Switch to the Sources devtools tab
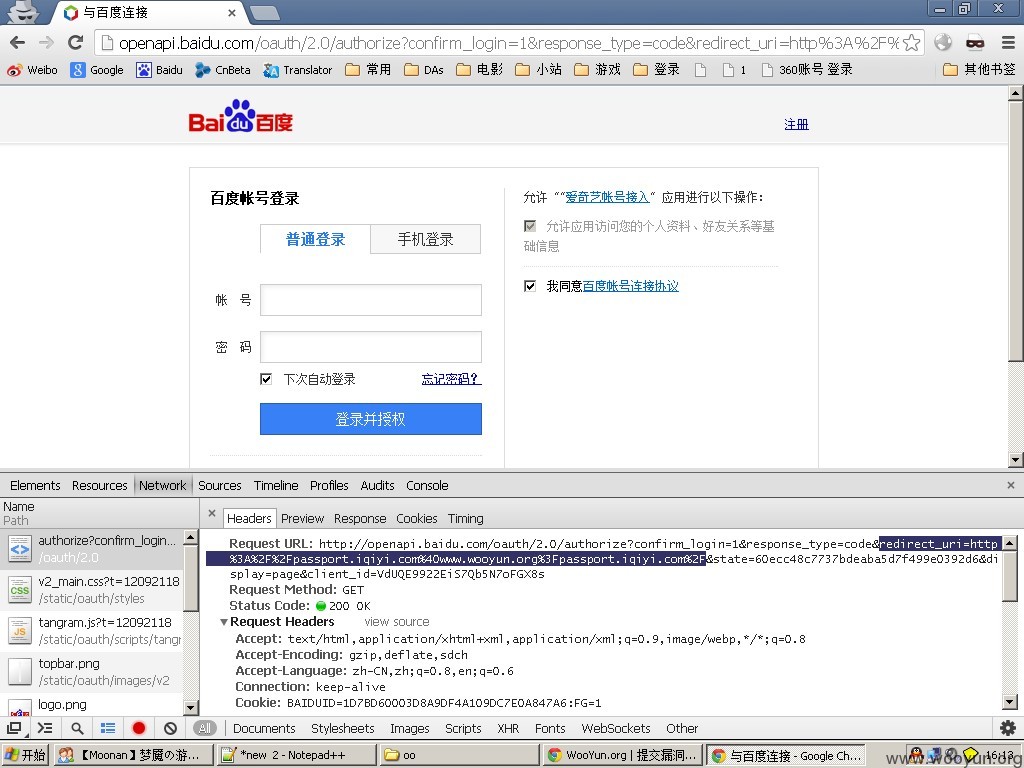Viewport: 1024px width, 768px height. point(219,485)
